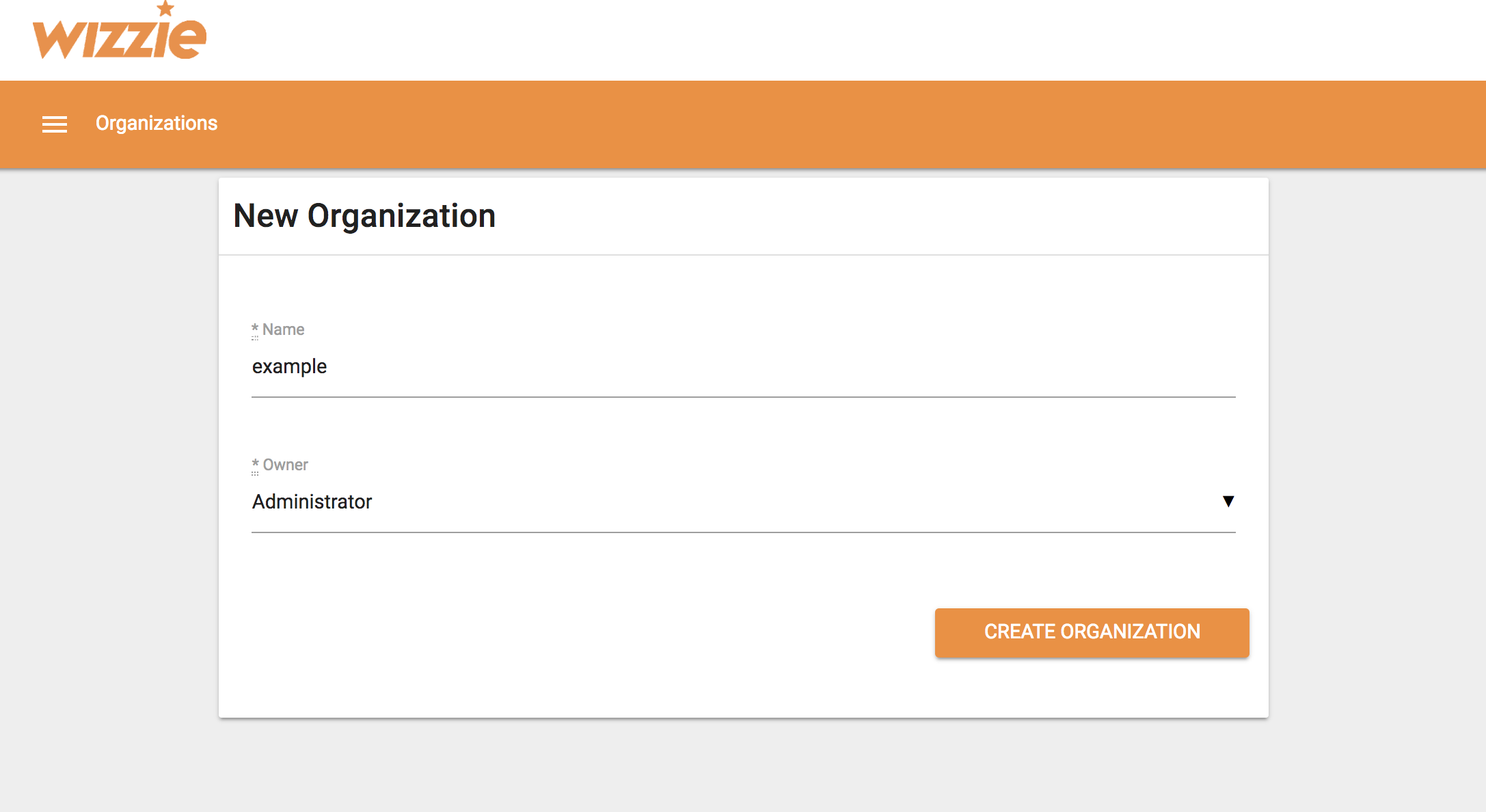Open the Owner dropdown showing Administrator
The width and height of the screenshot is (1486, 812).
[743, 502]
